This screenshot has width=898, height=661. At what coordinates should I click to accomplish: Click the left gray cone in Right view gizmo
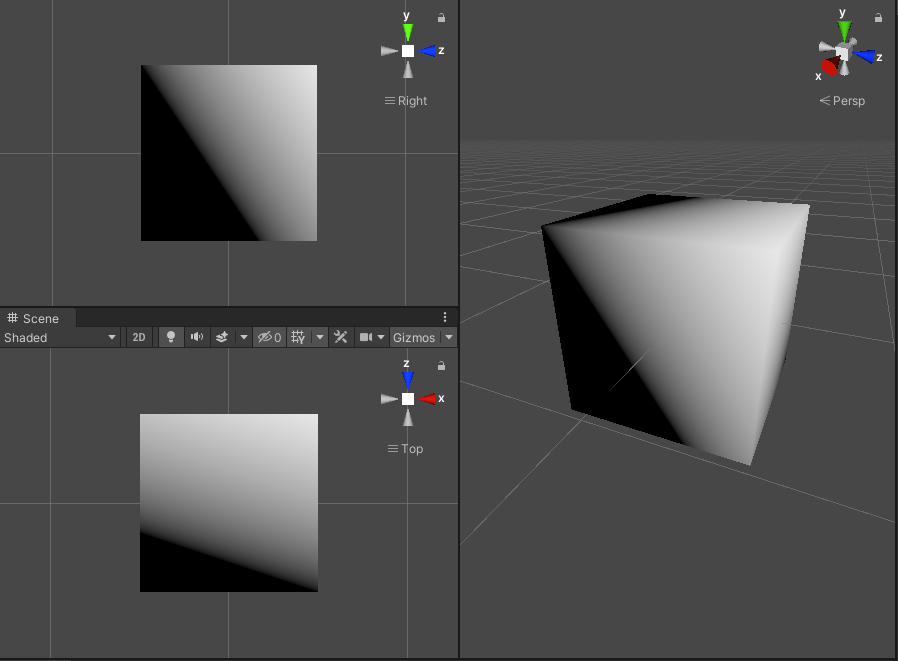(x=389, y=51)
